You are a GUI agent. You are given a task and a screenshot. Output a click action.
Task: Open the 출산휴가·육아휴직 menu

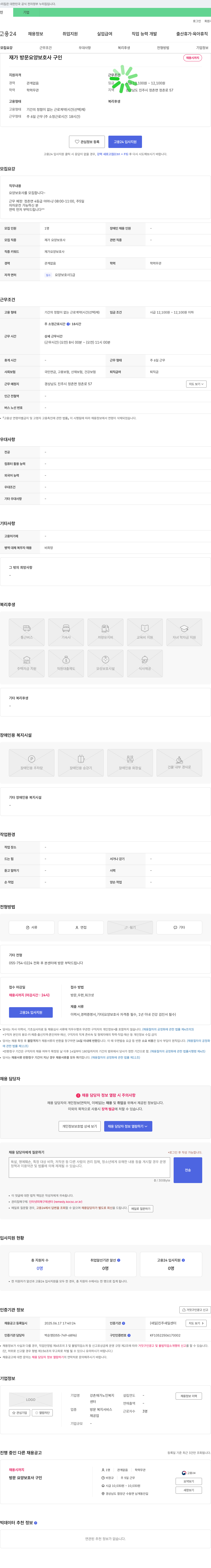(192, 34)
